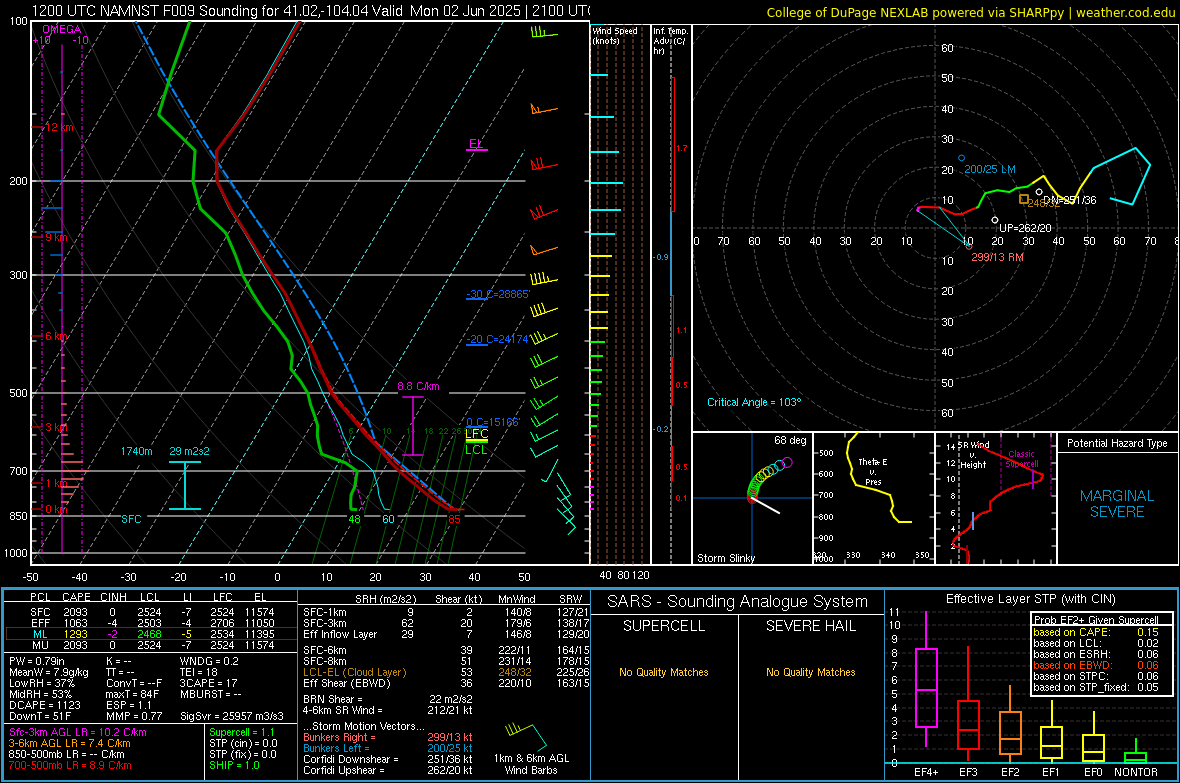Click the 8.8 C/km lapse rate label
The height and width of the screenshot is (783, 1180).
(x=418, y=386)
